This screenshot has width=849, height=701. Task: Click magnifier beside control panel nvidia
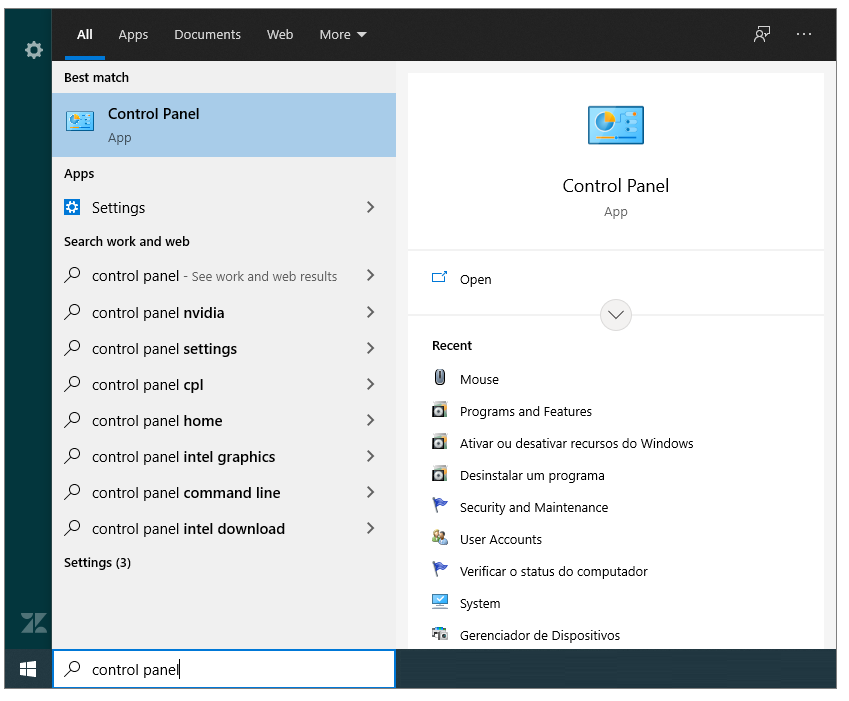point(72,312)
